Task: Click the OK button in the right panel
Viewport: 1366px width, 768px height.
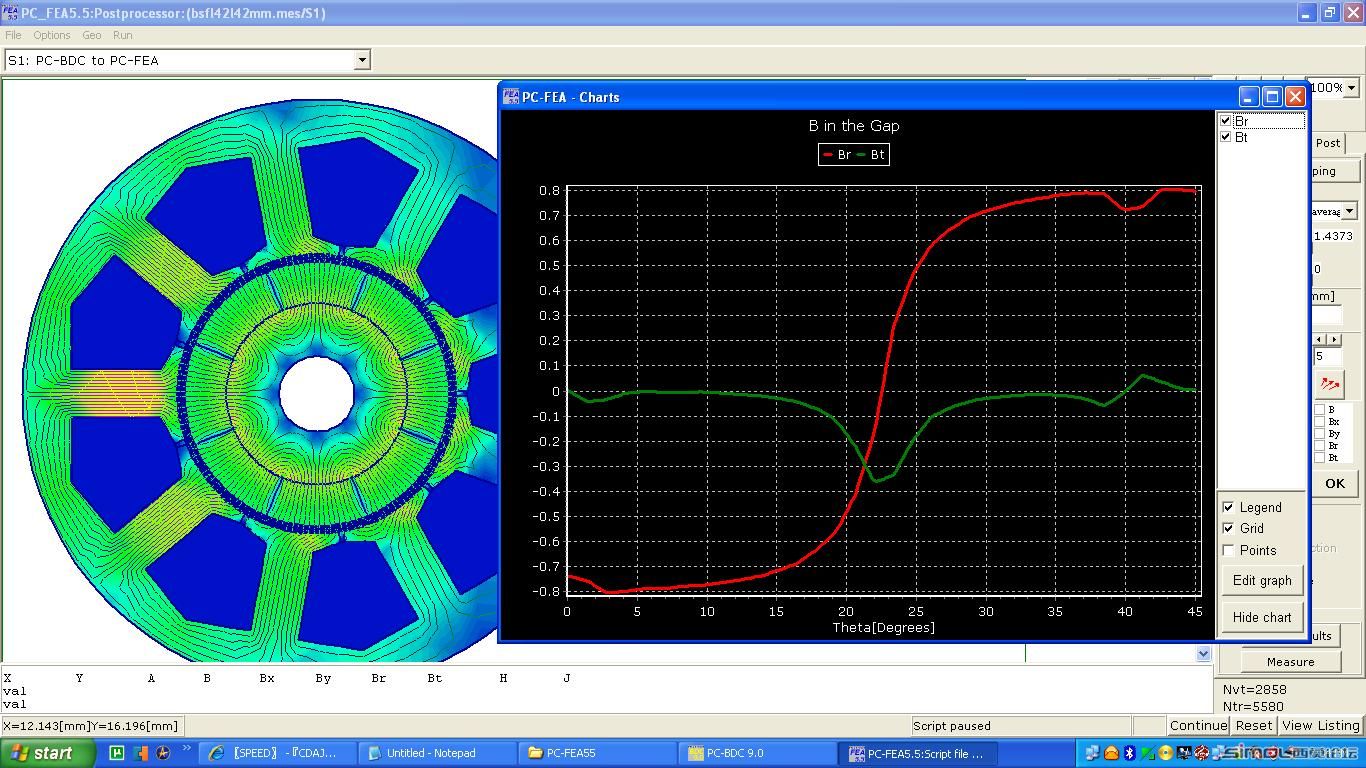Action: pyautogui.click(x=1335, y=483)
